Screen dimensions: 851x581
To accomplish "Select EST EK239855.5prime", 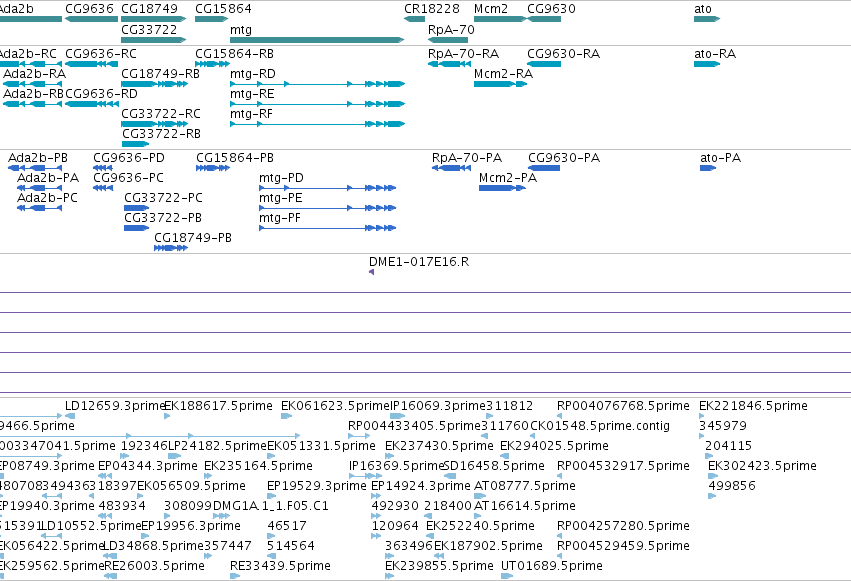I will point(390,576).
